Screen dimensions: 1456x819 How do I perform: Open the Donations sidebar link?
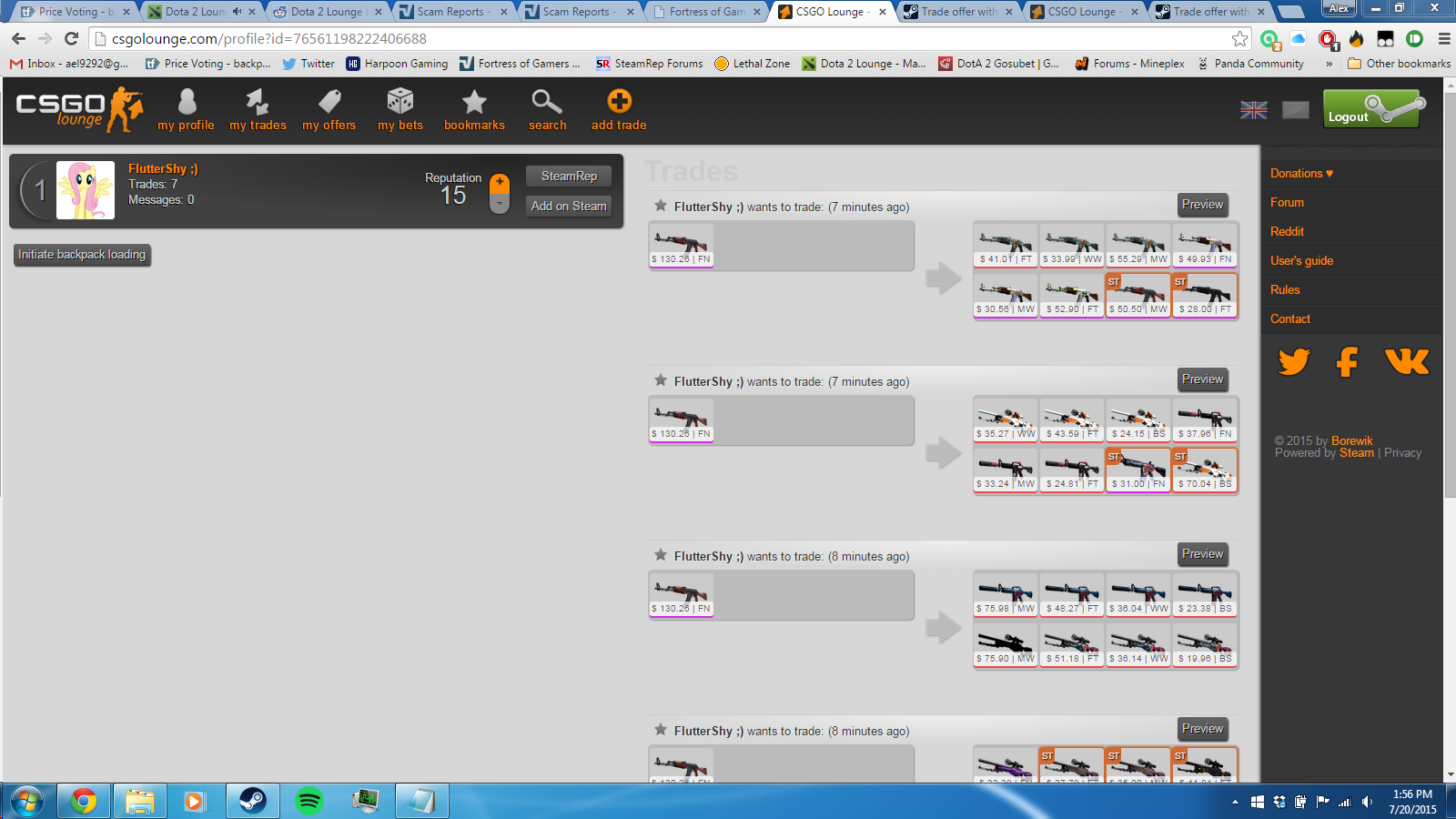point(1301,173)
